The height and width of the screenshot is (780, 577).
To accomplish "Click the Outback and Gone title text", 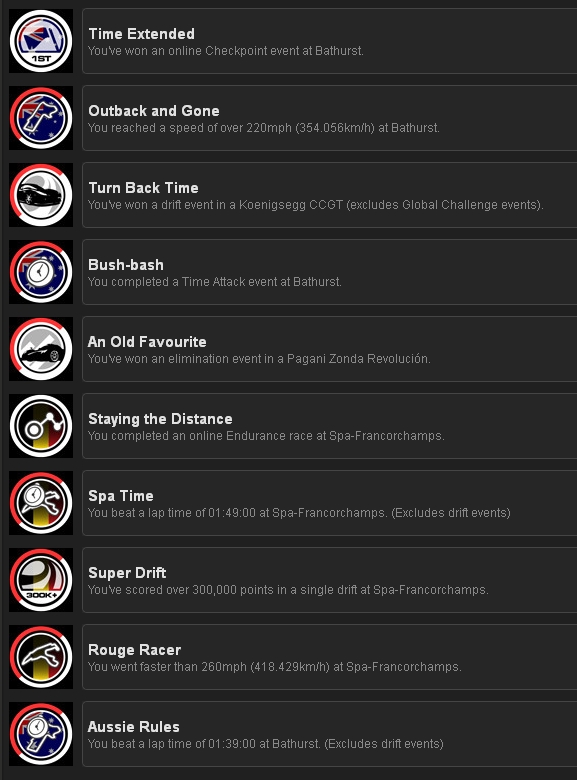I will [x=154, y=111].
